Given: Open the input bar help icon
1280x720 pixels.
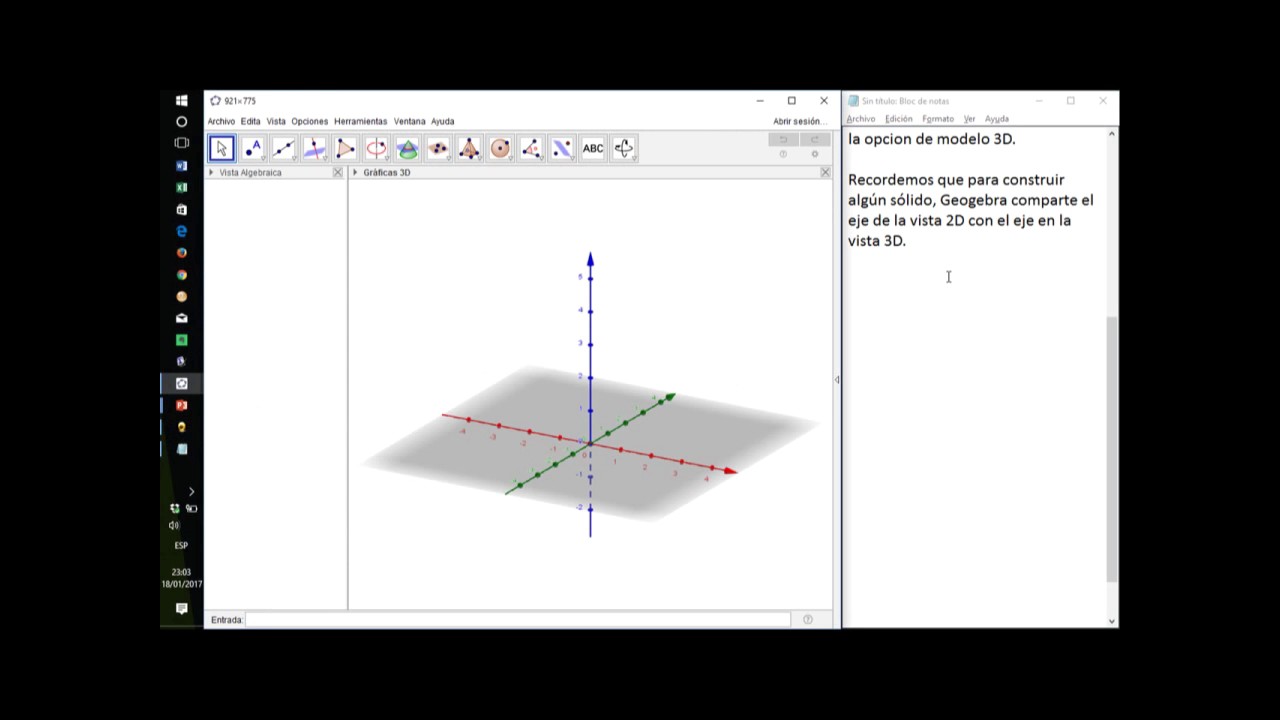Looking at the screenshot, I should pyautogui.click(x=808, y=620).
